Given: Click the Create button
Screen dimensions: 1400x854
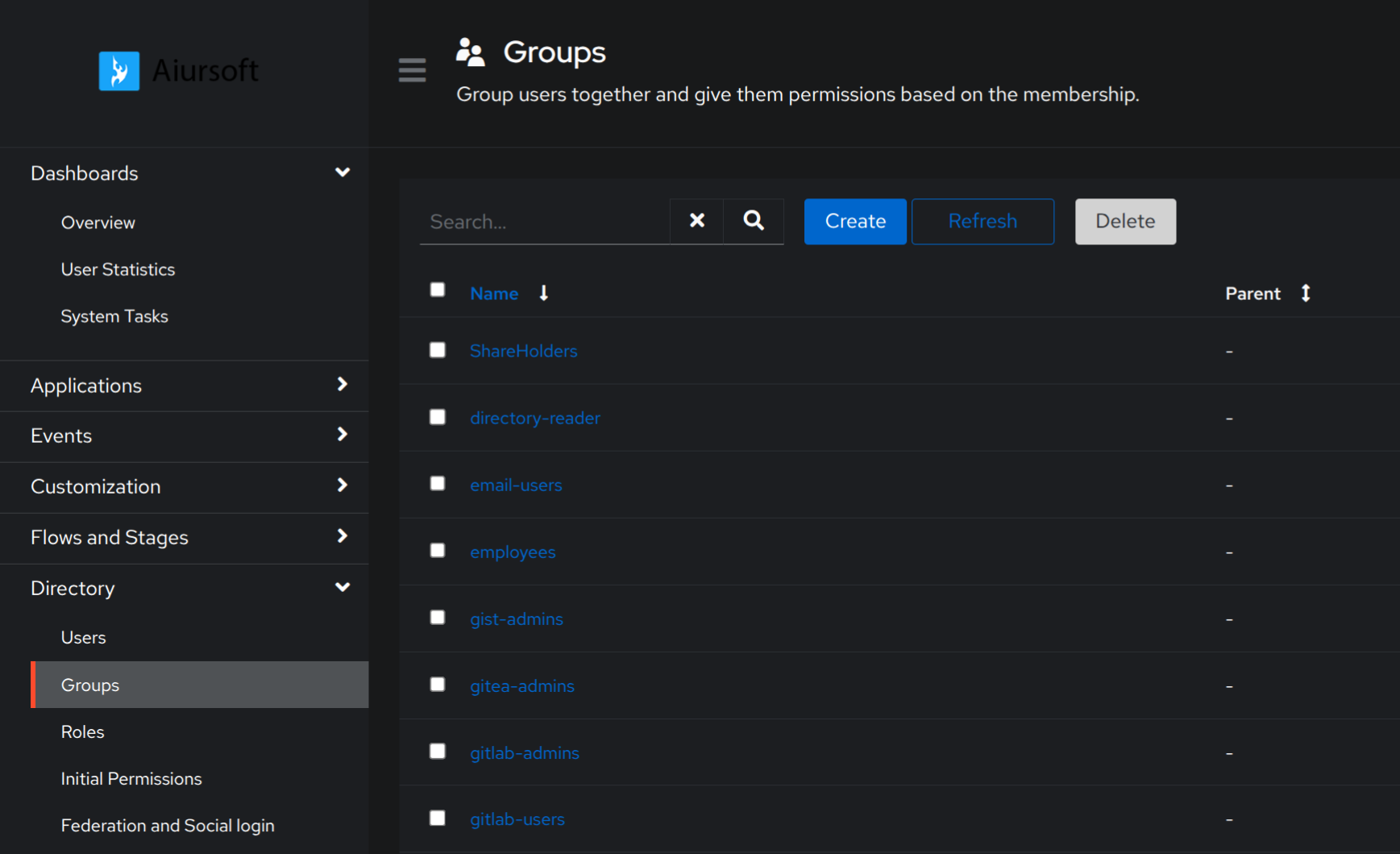Looking at the screenshot, I should (855, 221).
